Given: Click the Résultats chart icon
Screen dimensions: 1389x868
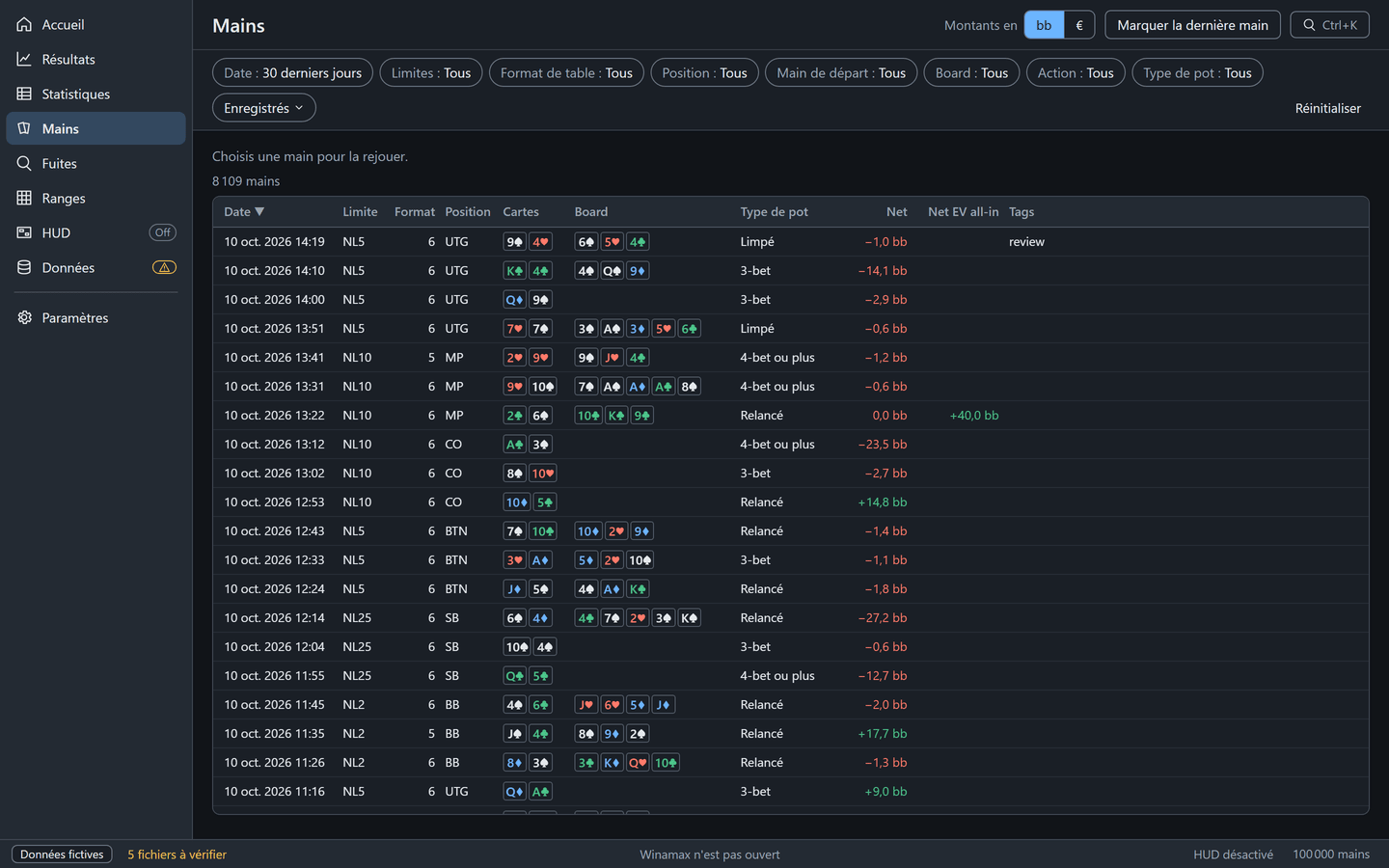Looking at the screenshot, I should [24, 59].
